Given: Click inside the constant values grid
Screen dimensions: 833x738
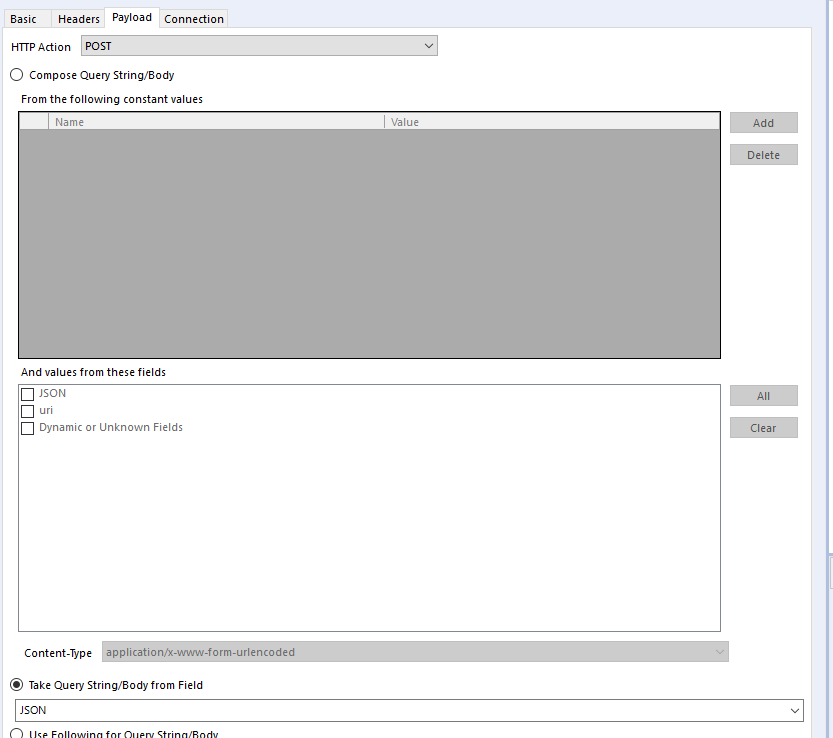Looking at the screenshot, I should (370, 240).
